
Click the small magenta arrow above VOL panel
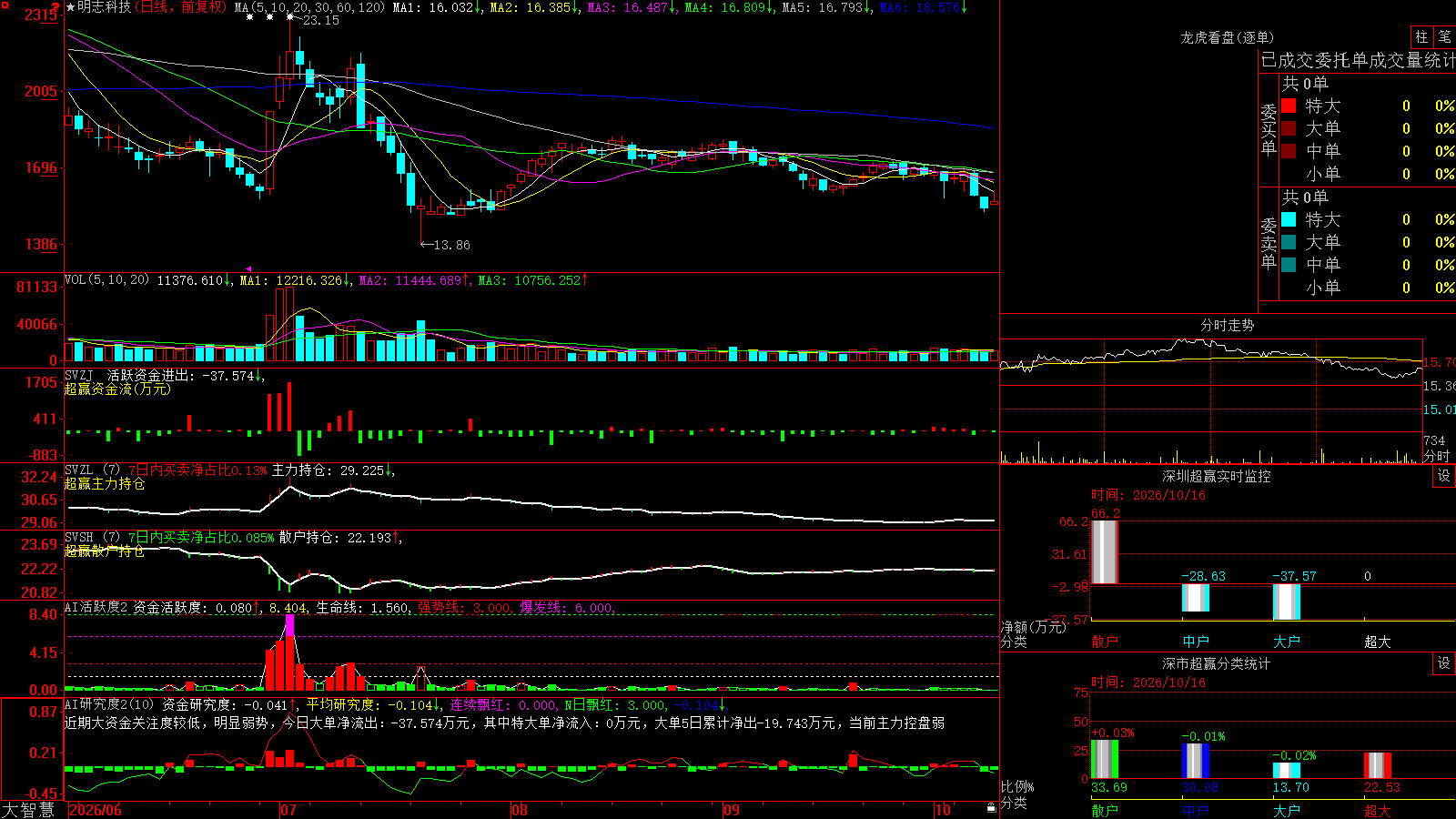(248, 268)
